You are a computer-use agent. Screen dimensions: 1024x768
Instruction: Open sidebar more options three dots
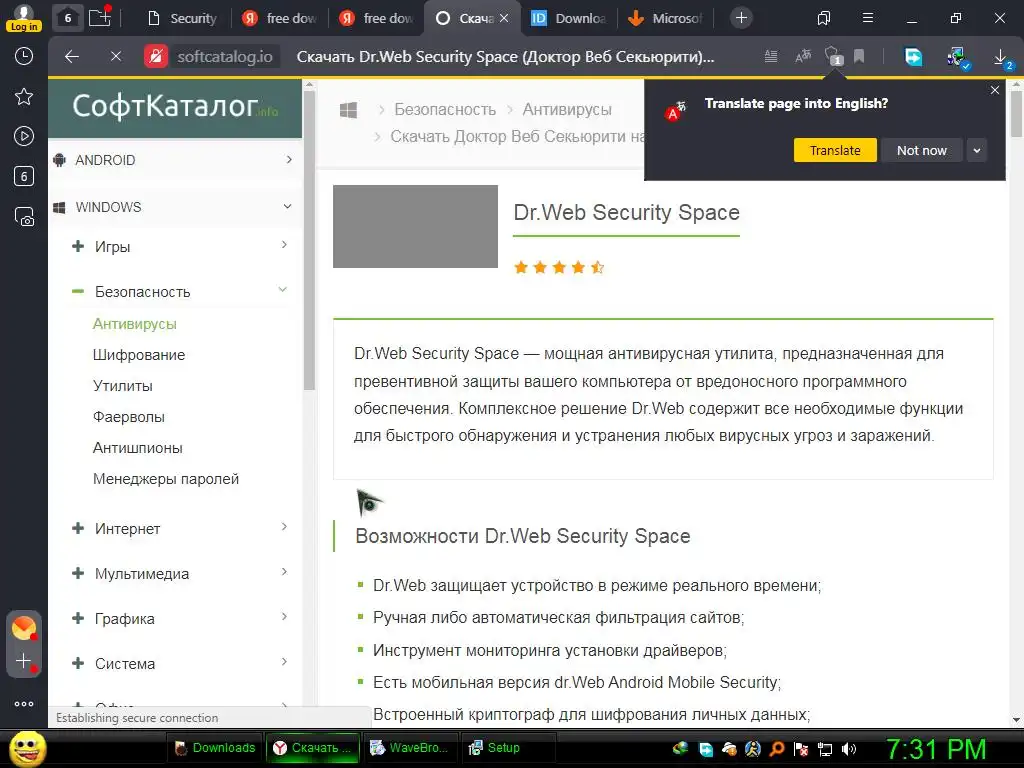tap(24, 704)
